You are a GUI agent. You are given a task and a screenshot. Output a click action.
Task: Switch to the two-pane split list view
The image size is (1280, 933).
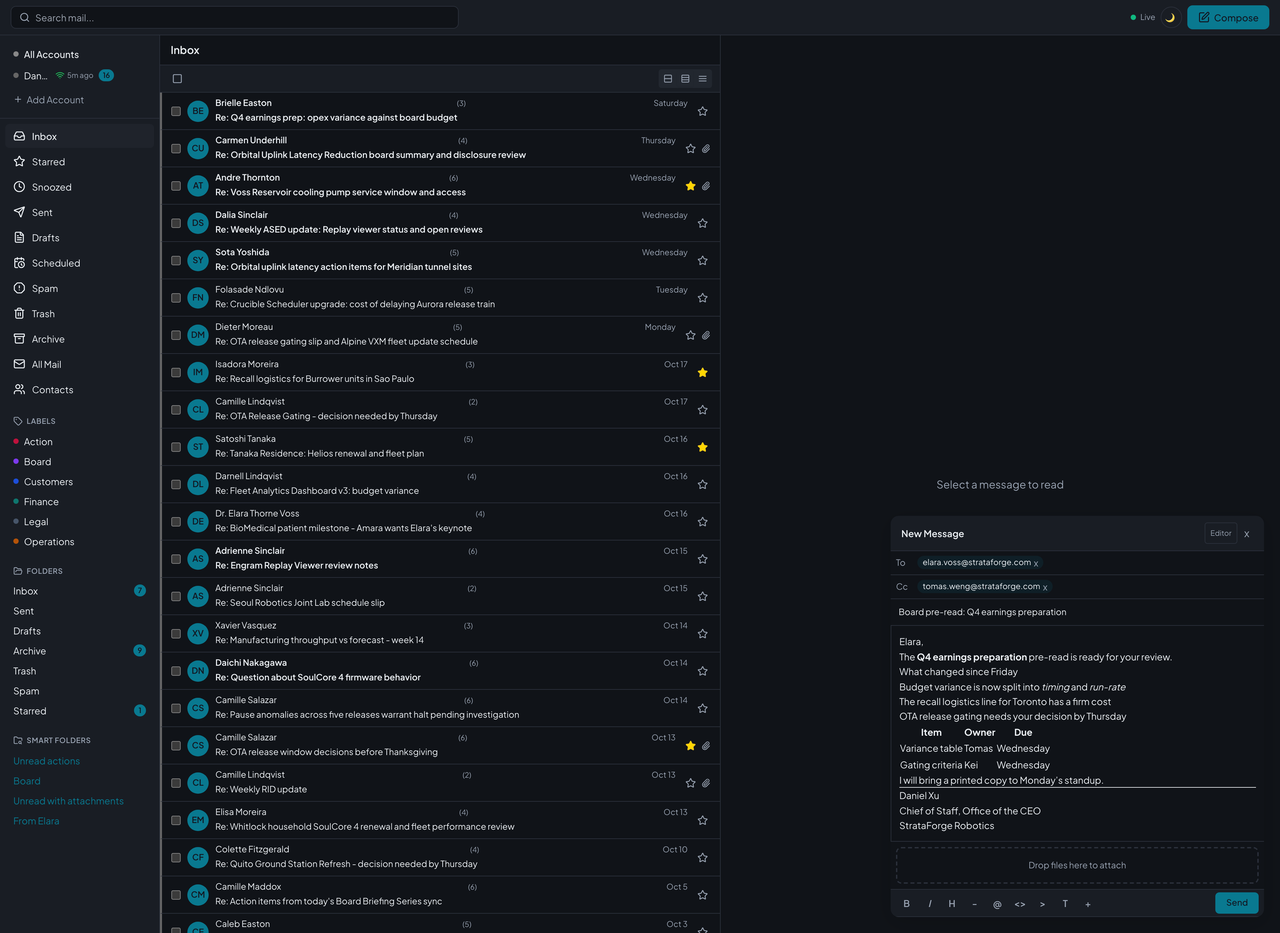pyautogui.click(x=668, y=79)
